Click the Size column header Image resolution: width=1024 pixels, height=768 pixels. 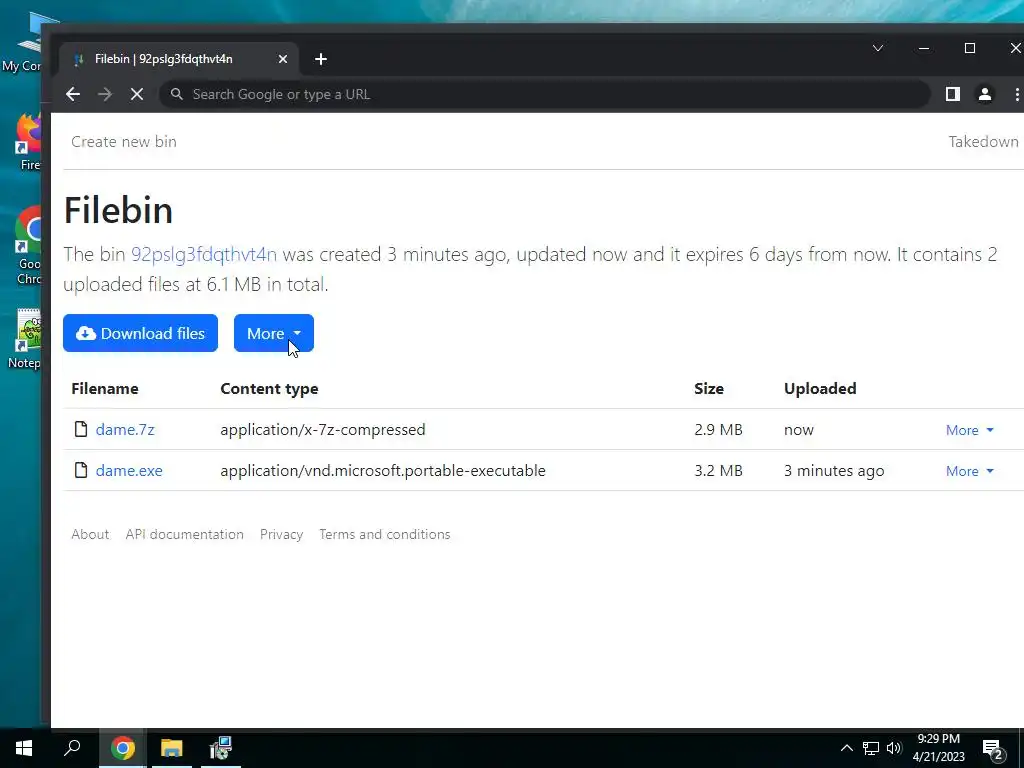[x=709, y=389]
